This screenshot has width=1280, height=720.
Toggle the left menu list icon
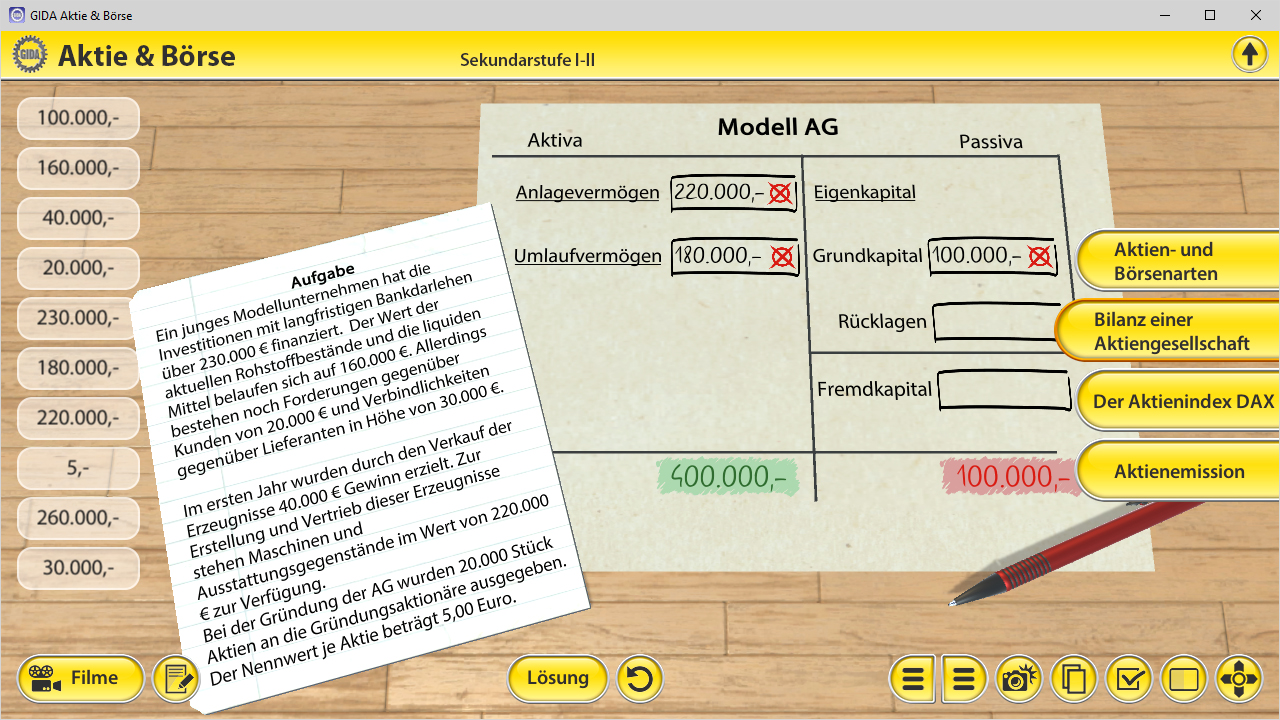[x=912, y=680]
